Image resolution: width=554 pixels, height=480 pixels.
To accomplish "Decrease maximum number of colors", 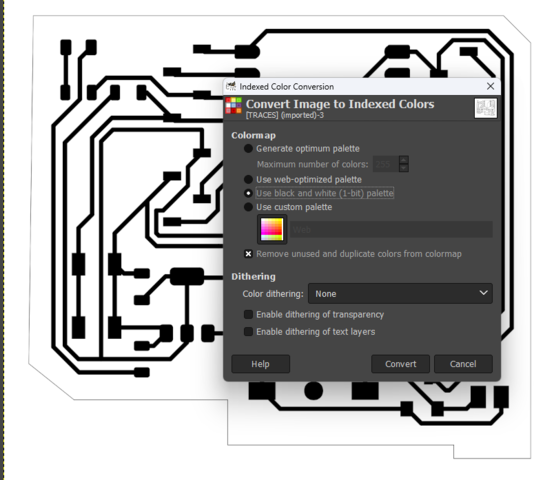I will (x=403, y=168).
